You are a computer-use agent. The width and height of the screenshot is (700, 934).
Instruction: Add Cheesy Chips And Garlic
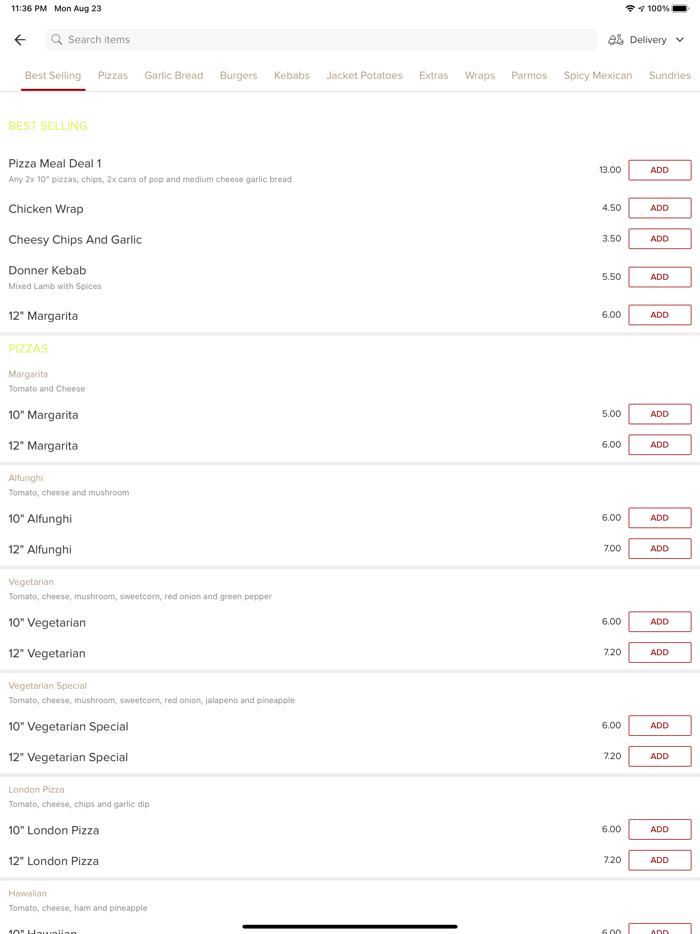659,239
